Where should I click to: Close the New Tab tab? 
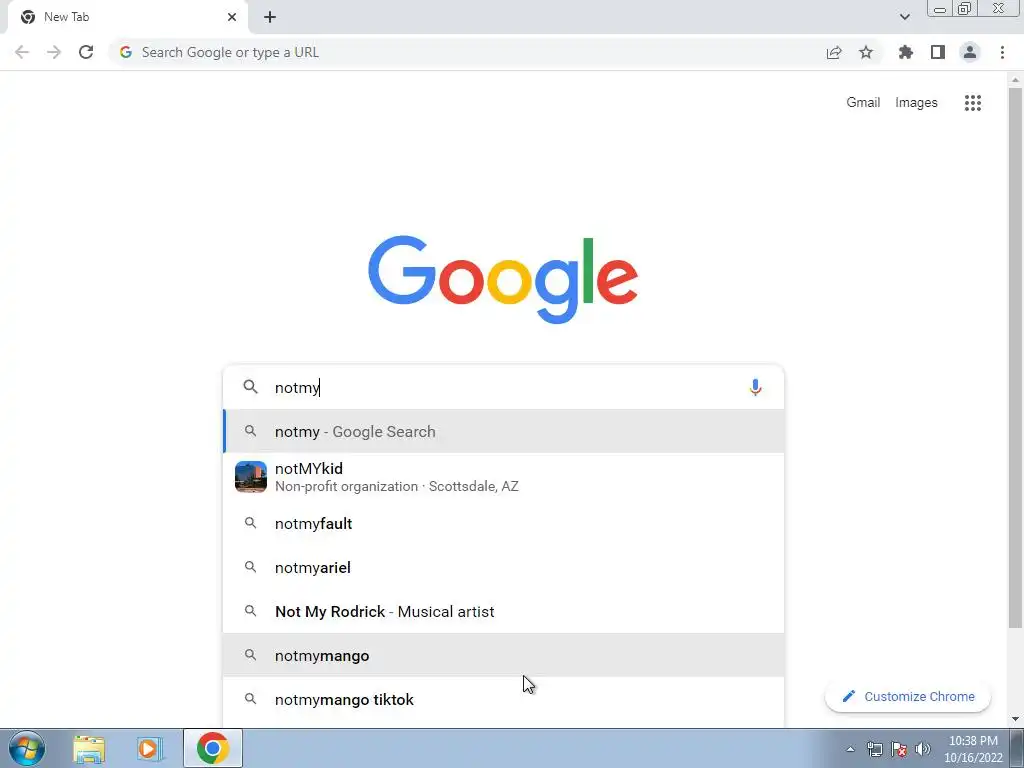point(232,17)
